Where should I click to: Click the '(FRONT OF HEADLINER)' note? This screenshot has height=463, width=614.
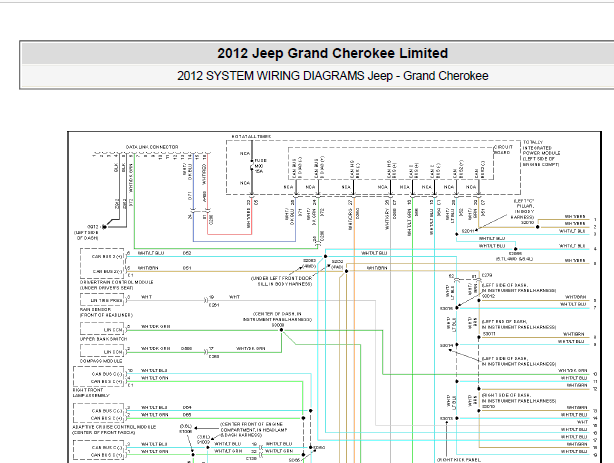(x=106, y=315)
